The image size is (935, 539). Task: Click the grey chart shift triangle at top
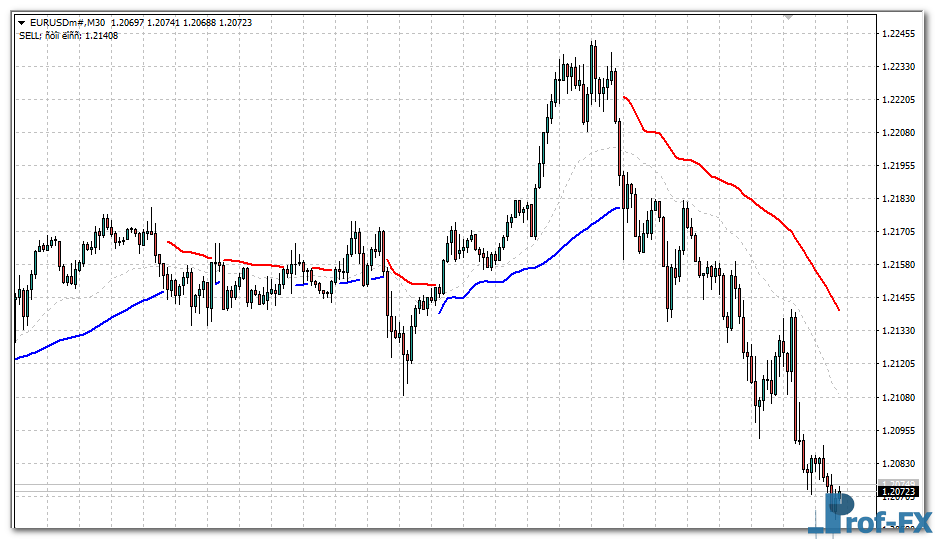click(788, 17)
